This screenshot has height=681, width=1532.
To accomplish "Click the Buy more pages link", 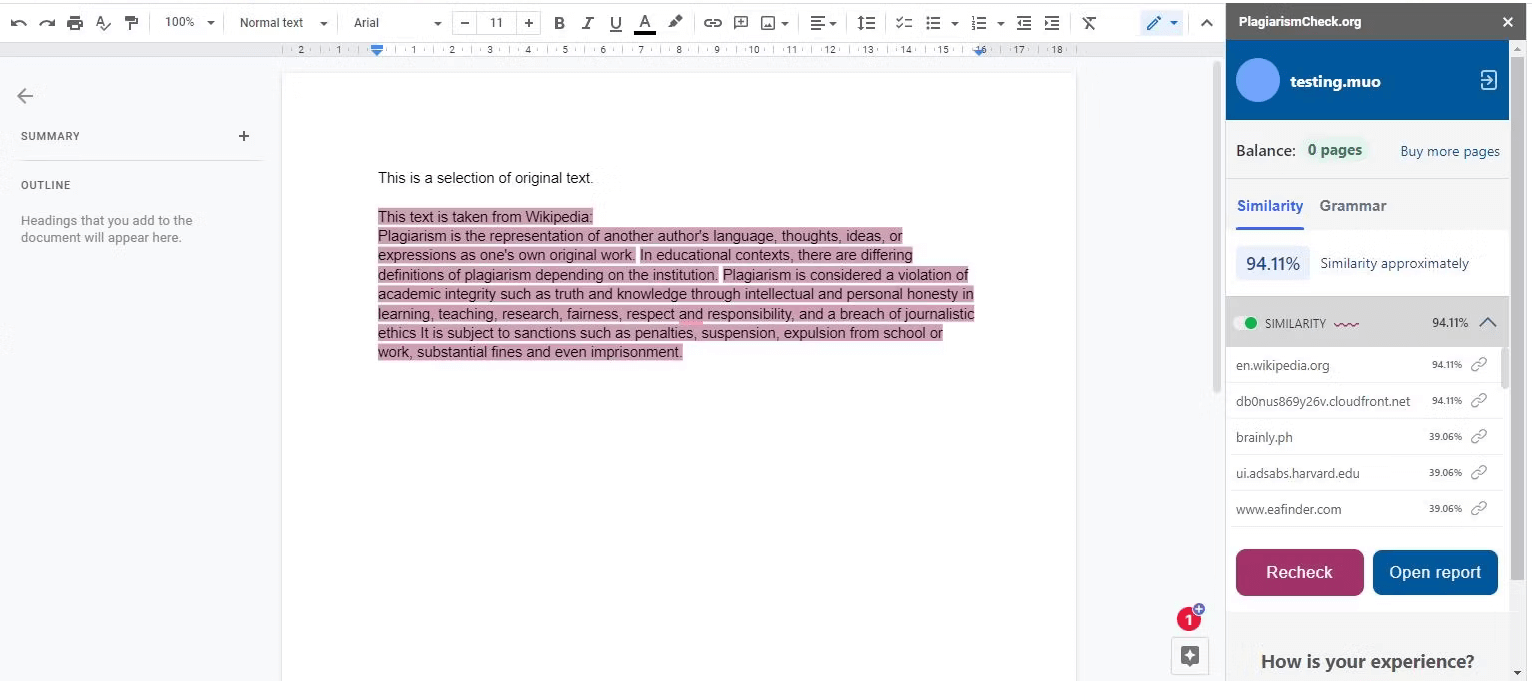I will click(x=1449, y=151).
